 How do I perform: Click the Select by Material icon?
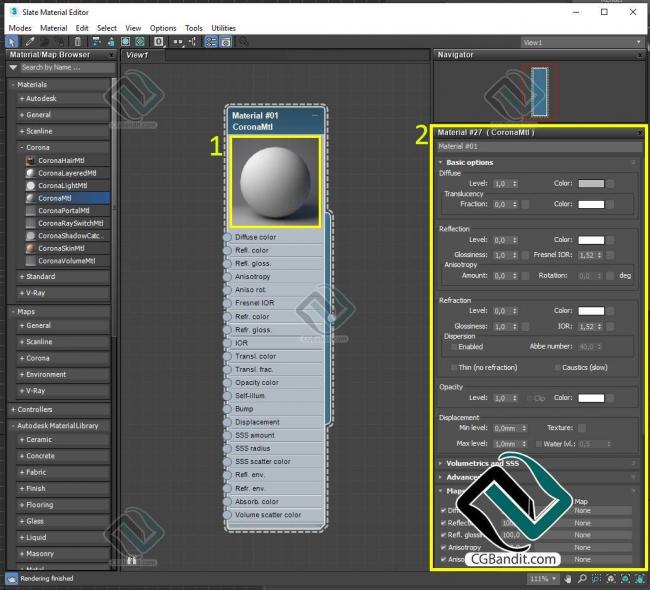click(x=244, y=41)
